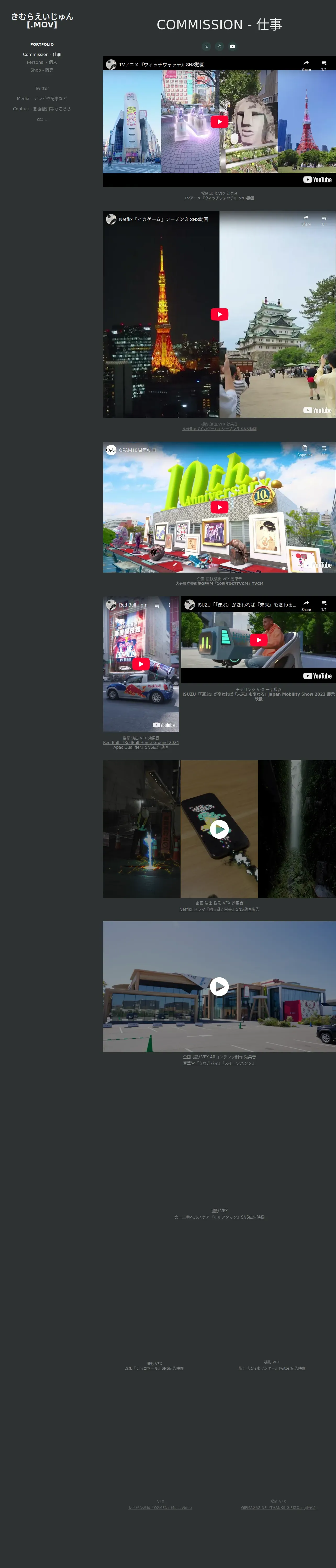
Task: Open the Red Bull Home Ground 2024 caption link
Action: click(141, 745)
